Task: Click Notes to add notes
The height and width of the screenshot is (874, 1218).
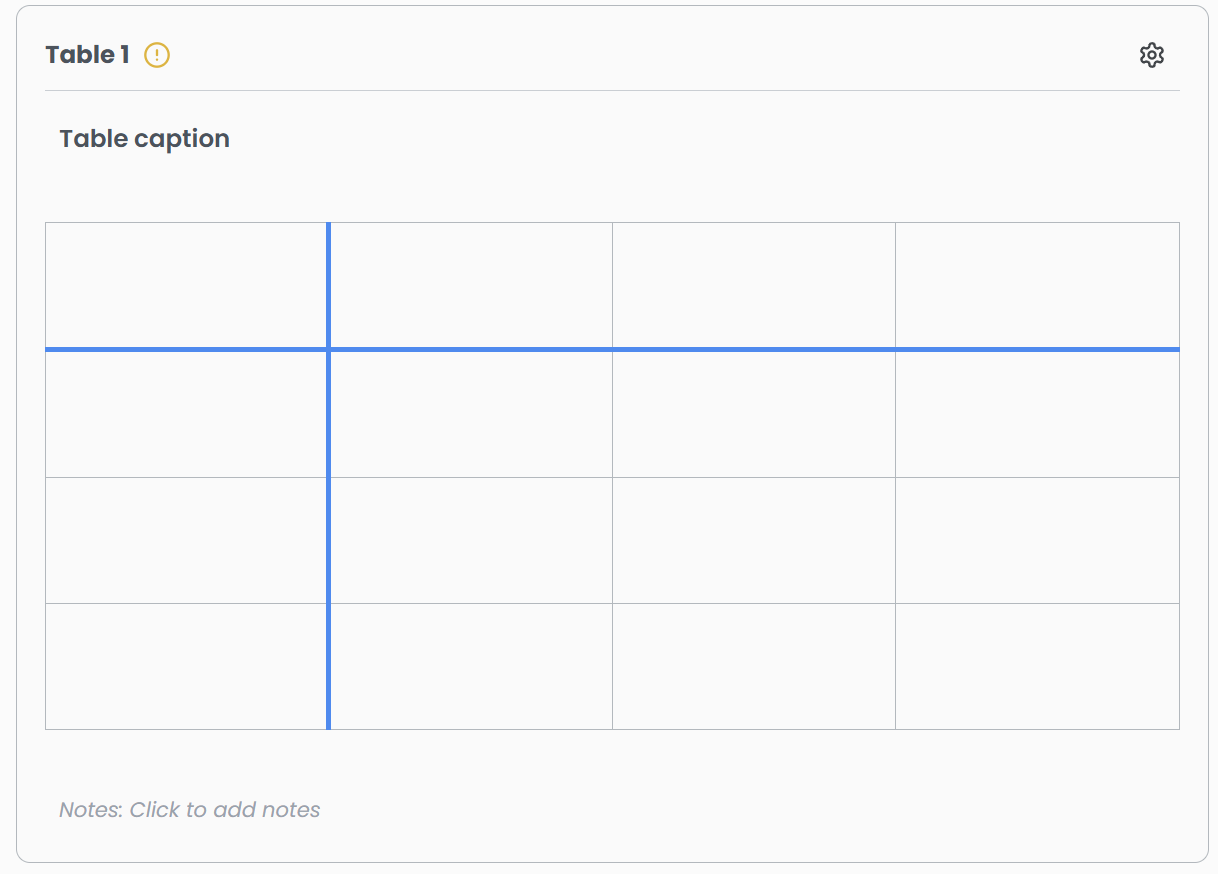Action: click(190, 810)
